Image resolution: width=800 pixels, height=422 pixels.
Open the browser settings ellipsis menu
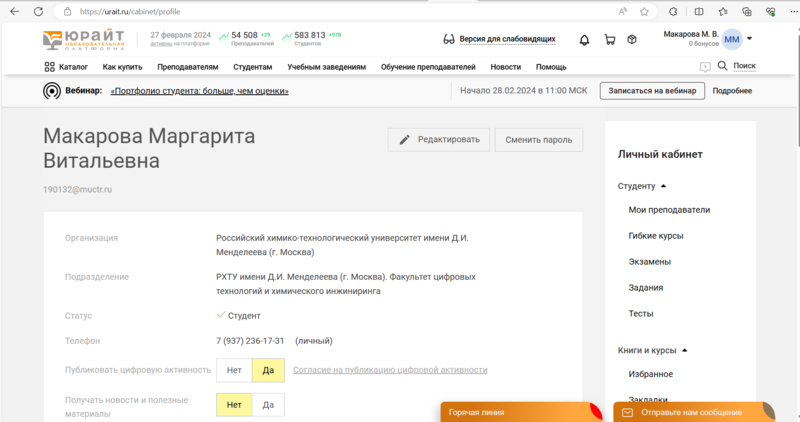793,11
